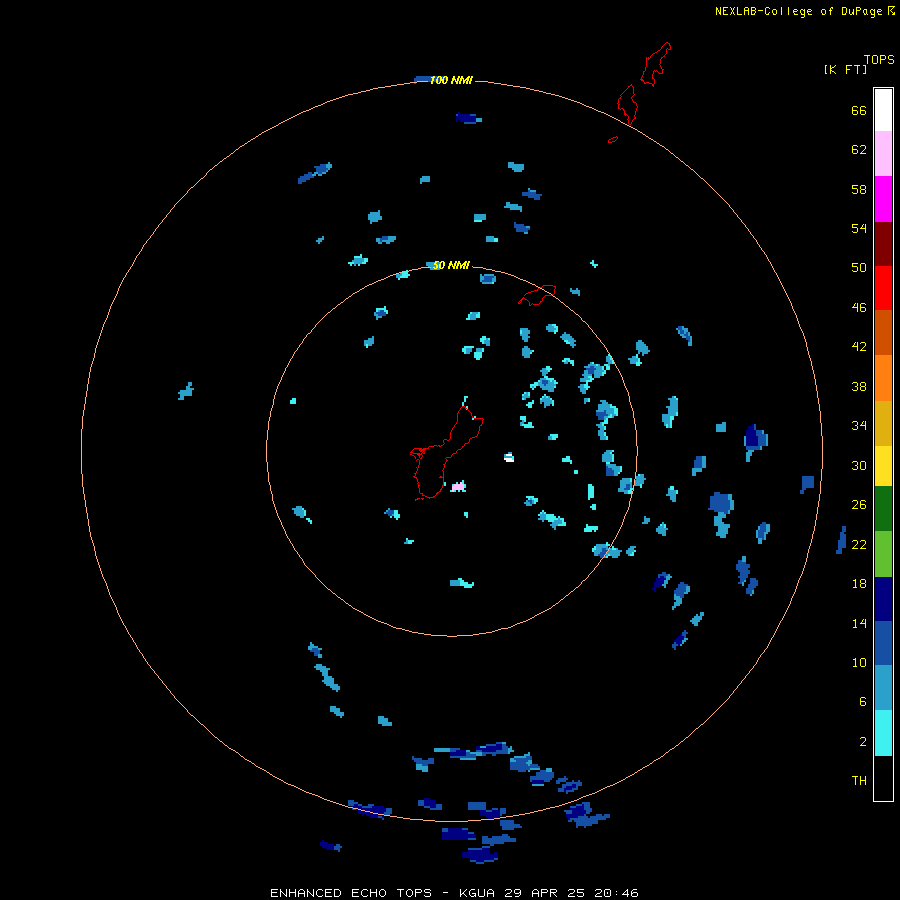The width and height of the screenshot is (900, 900).
Task: Click the "NEXLAB-College of DuPage" credit text
Action: 798,11
